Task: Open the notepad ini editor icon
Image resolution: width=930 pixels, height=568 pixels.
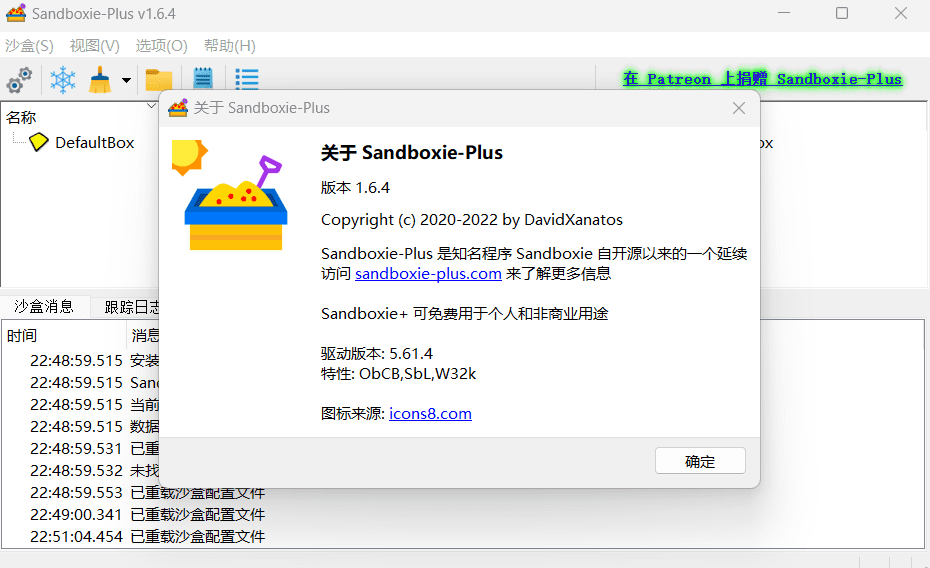Action: (x=203, y=79)
